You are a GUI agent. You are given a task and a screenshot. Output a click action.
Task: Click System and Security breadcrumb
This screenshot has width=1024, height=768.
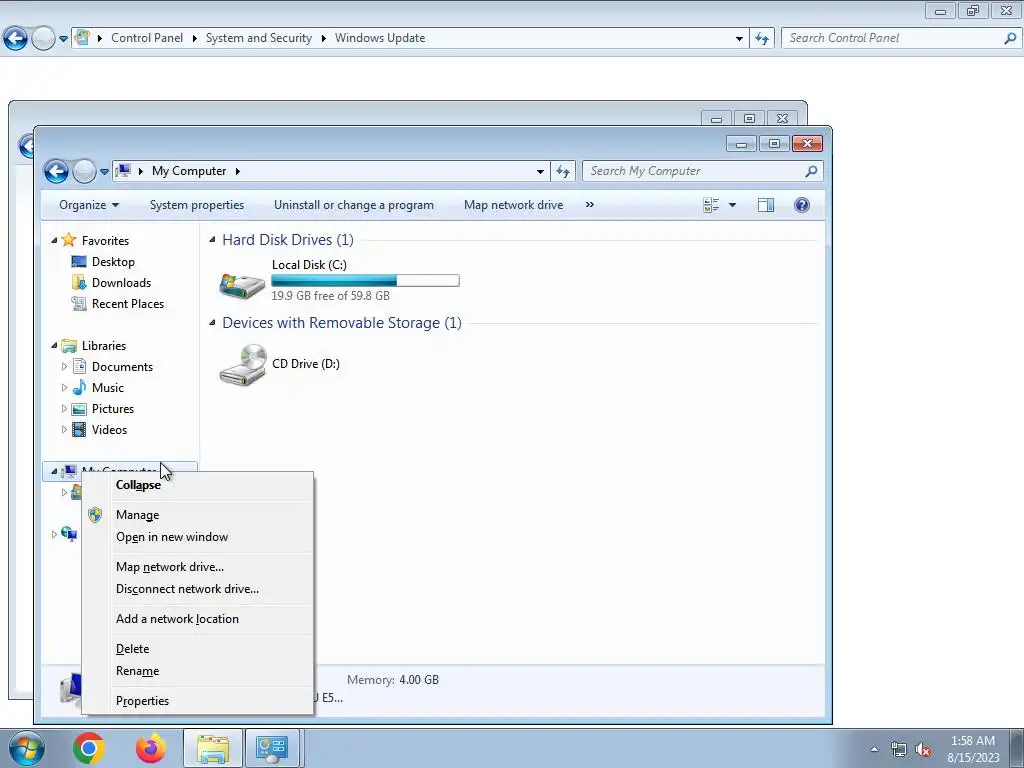click(x=259, y=39)
